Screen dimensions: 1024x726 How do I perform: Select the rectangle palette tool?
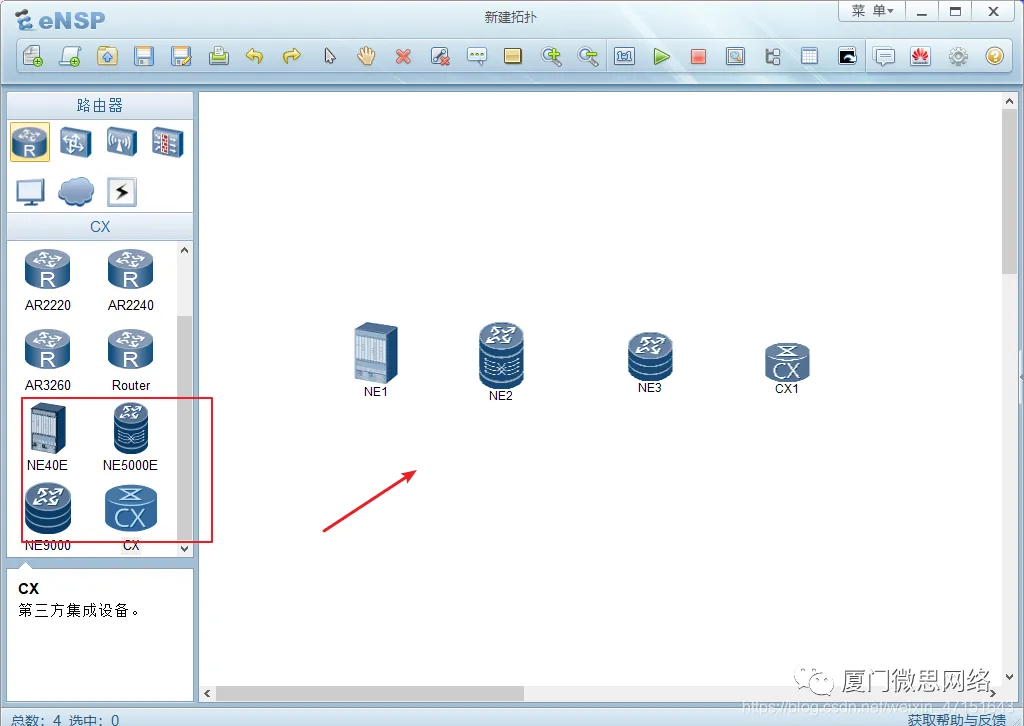[x=513, y=56]
